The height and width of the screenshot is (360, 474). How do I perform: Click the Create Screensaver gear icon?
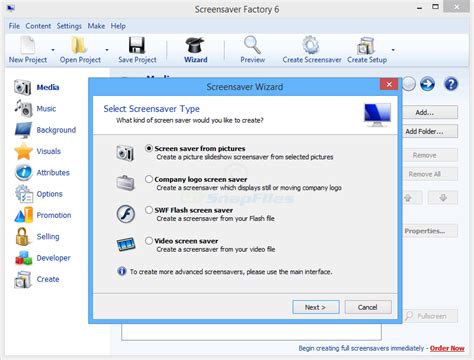click(311, 45)
